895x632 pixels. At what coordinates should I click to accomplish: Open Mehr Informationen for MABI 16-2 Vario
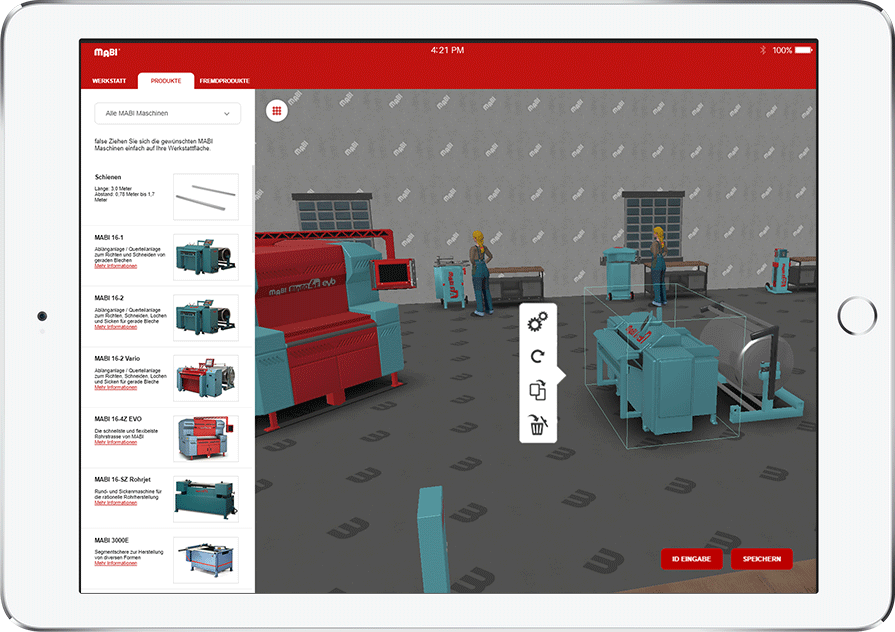115,388
